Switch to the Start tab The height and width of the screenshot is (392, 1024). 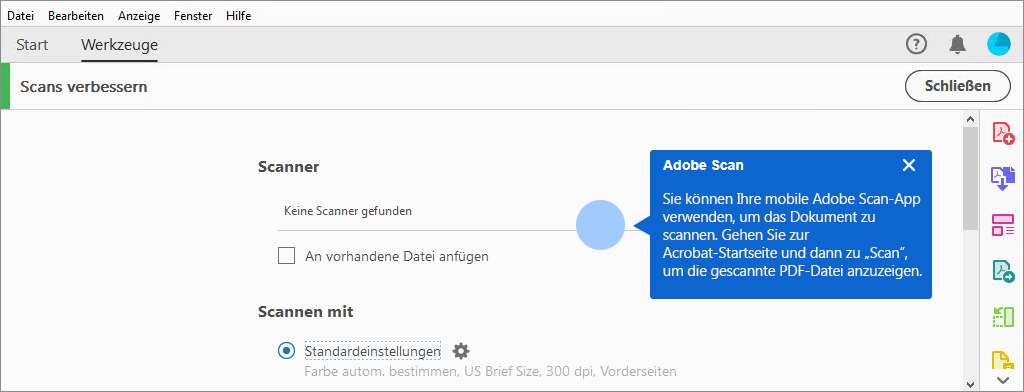[32, 45]
